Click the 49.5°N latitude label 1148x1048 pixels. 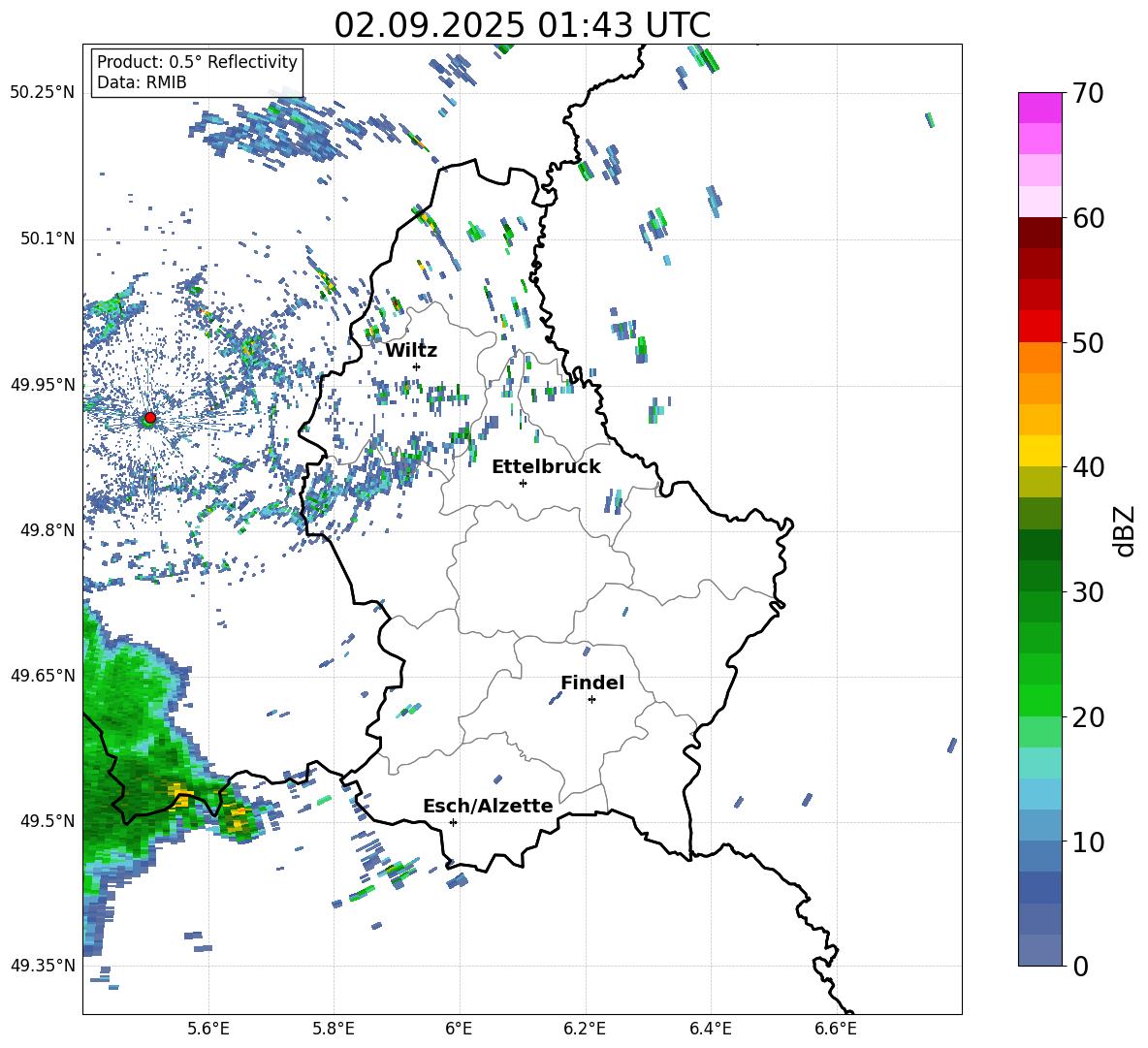point(48,821)
